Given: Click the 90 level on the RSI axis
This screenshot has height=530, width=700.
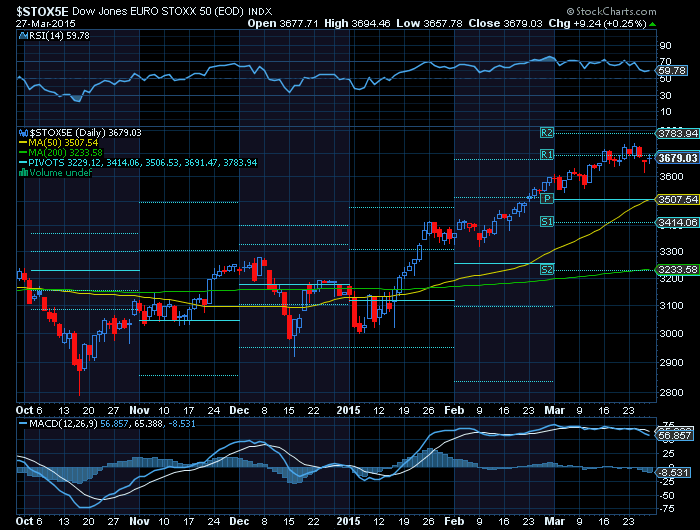Looking at the screenshot, I should point(665,46).
